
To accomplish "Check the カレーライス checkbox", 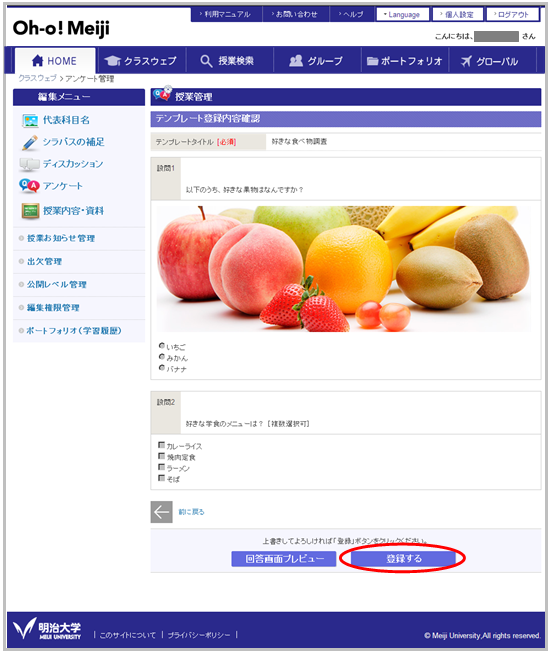I will coord(161,445).
